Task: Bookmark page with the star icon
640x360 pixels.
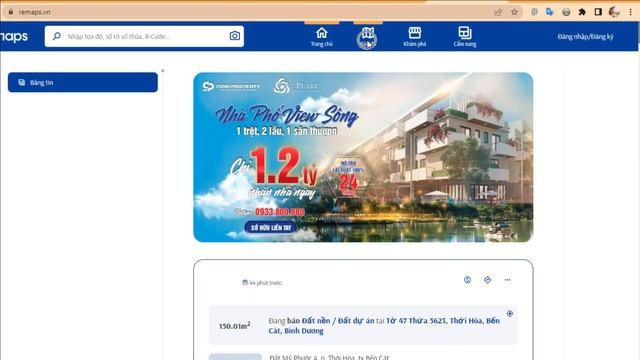Action: [514, 12]
